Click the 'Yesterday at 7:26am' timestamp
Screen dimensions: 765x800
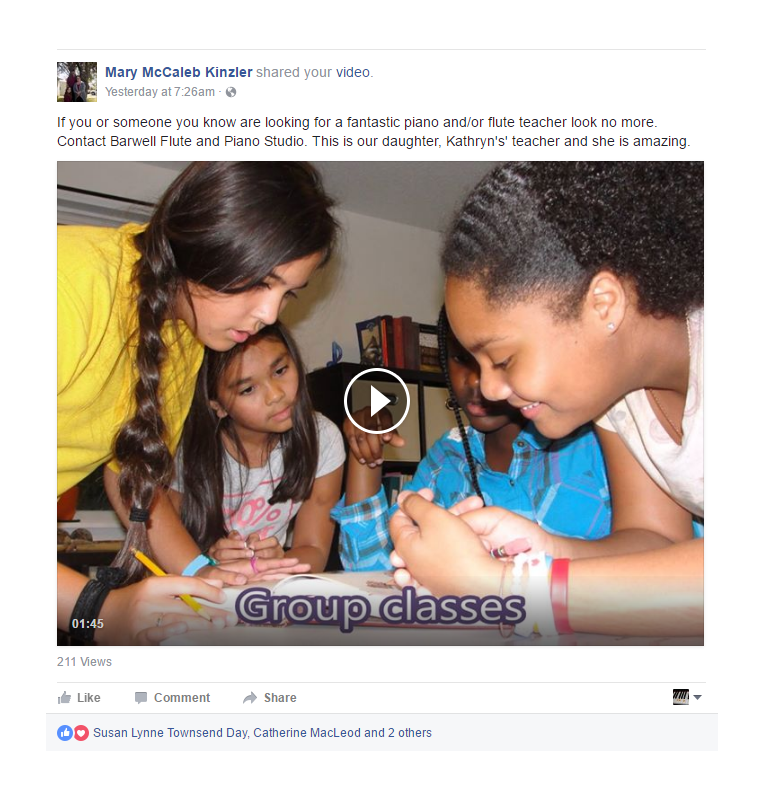coord(160,92)
